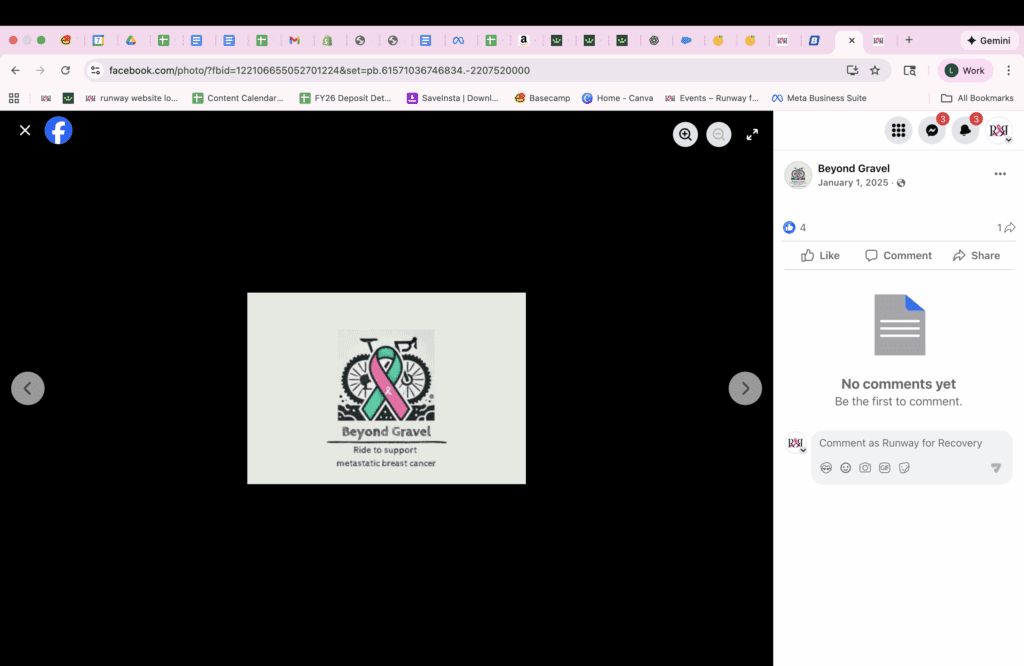Add a sticker to the comment
The width and height of the screenshot is (1024, 666).
click(904, 468)
